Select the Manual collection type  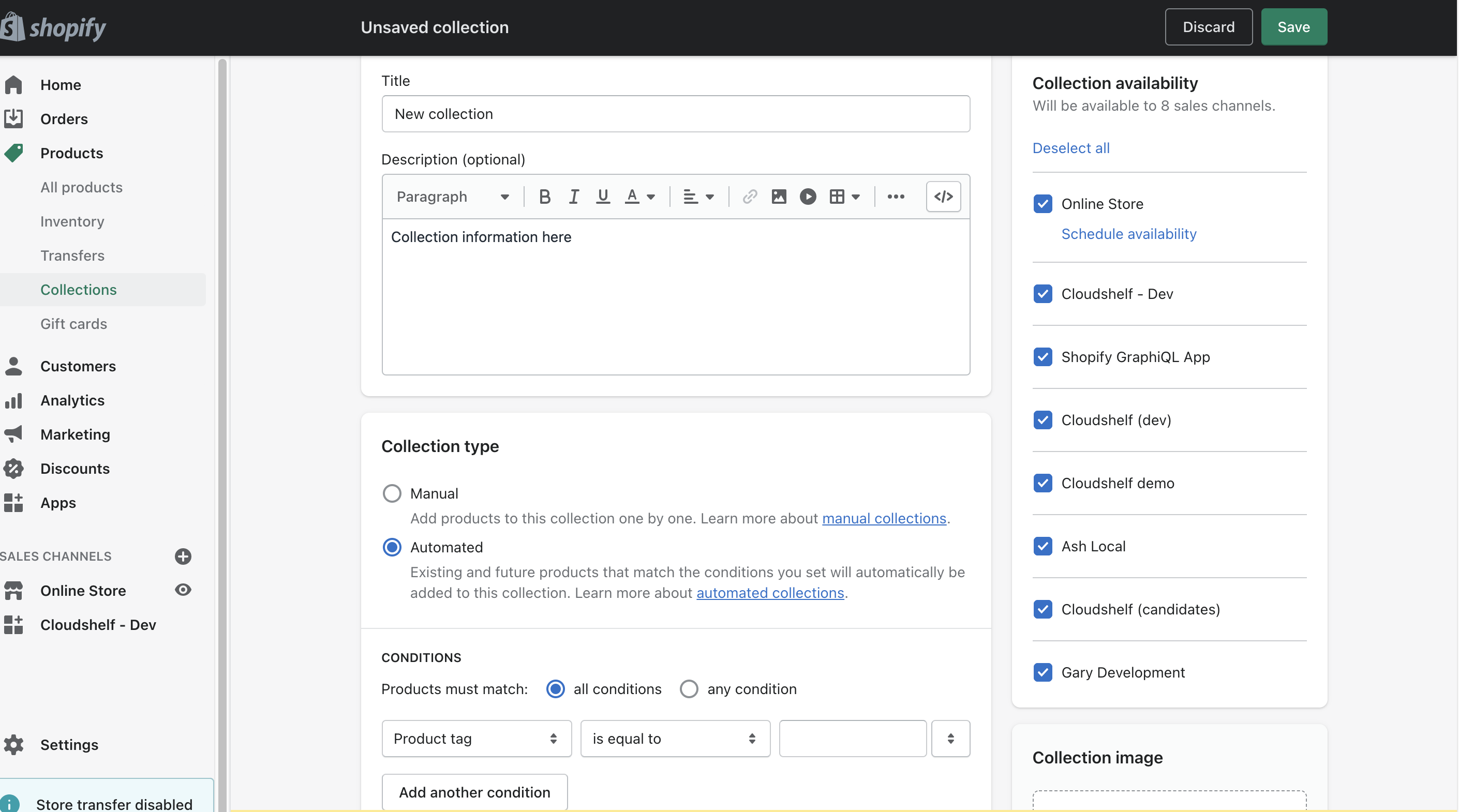(x=392, y=493)
